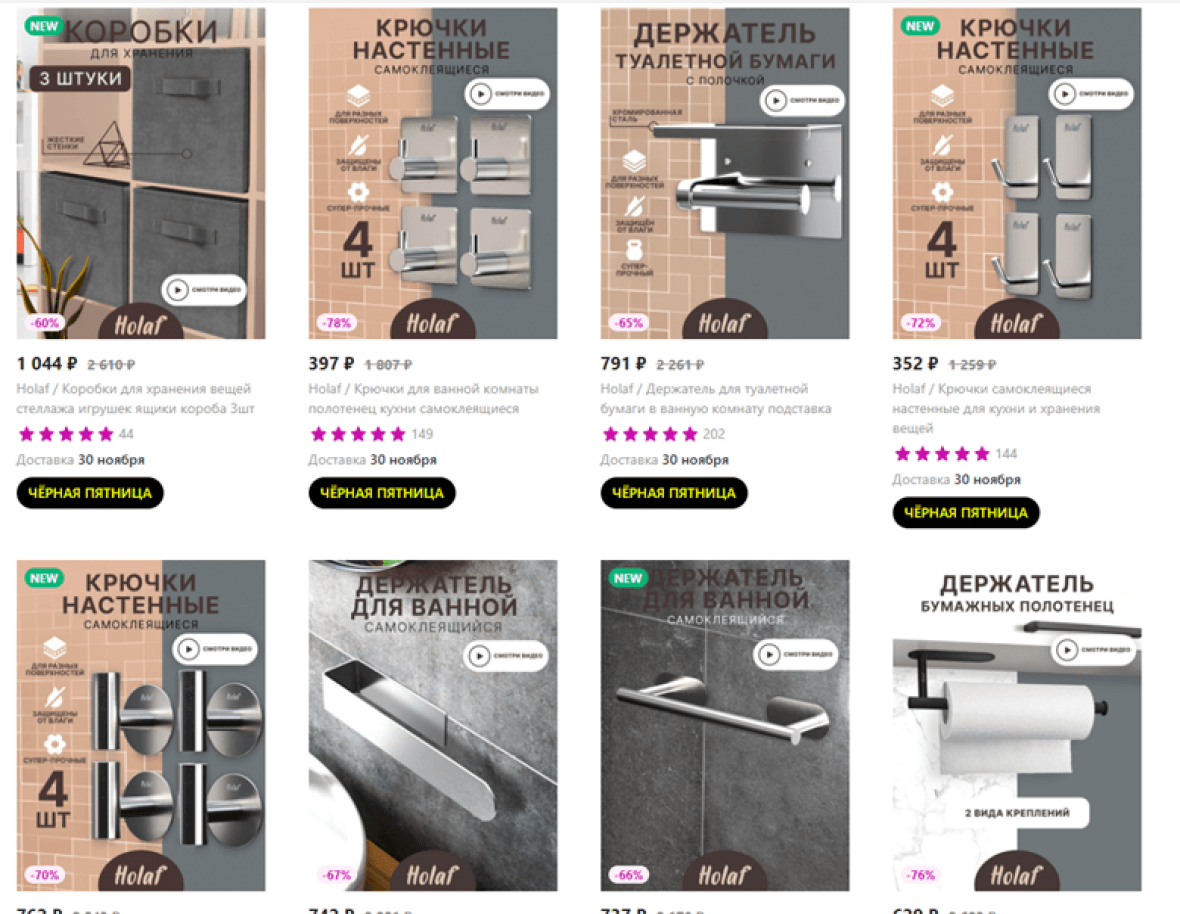Open the round black wall hooks thumbnail

tap(141, 725)
